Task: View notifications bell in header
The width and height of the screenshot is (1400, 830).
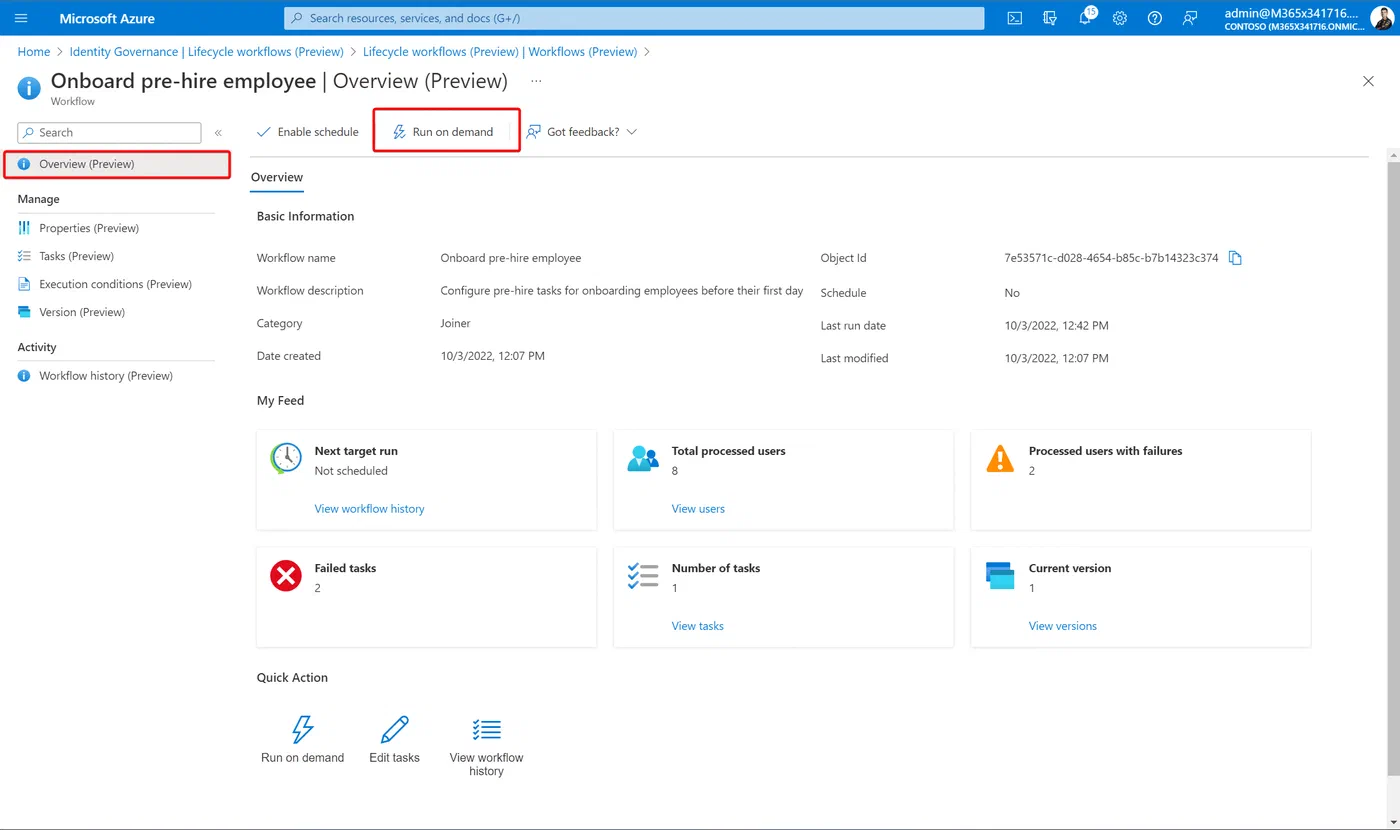Action: click(1085, 18)
